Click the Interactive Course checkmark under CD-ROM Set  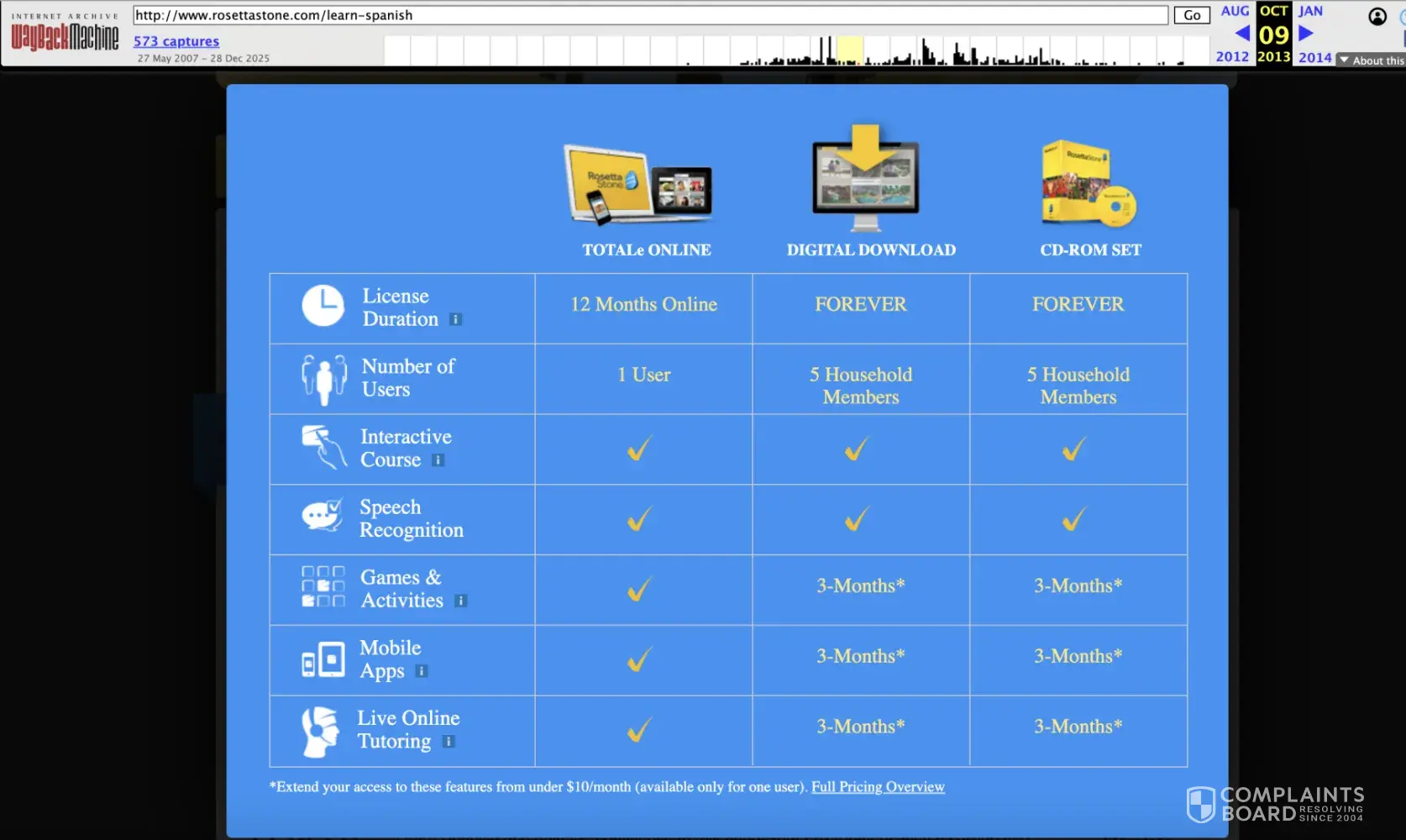tap(1074, 449)
